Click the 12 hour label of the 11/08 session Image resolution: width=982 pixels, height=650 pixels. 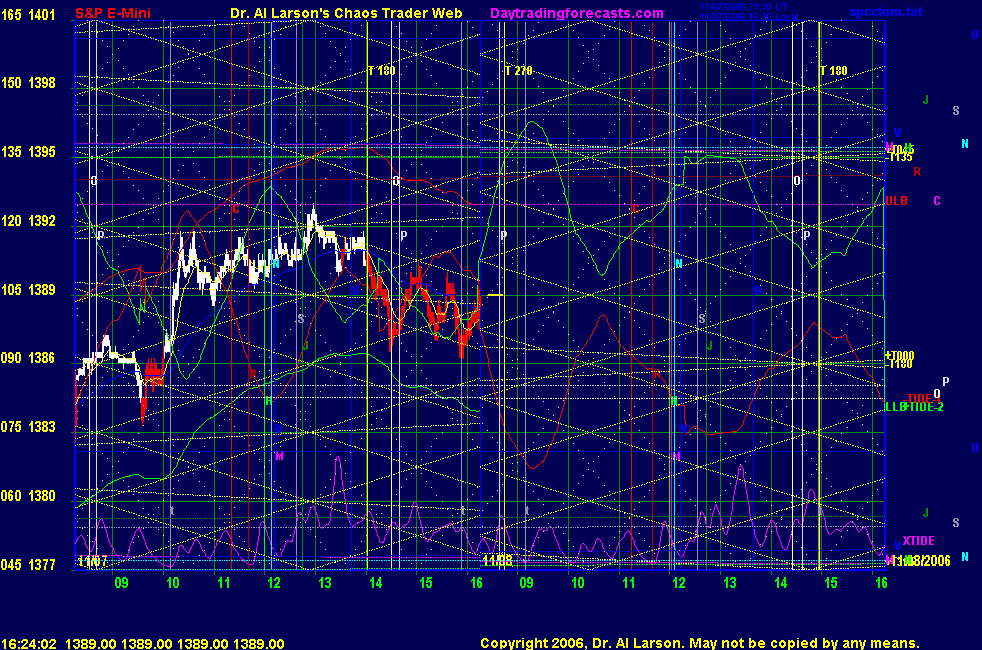coord(679,583)
